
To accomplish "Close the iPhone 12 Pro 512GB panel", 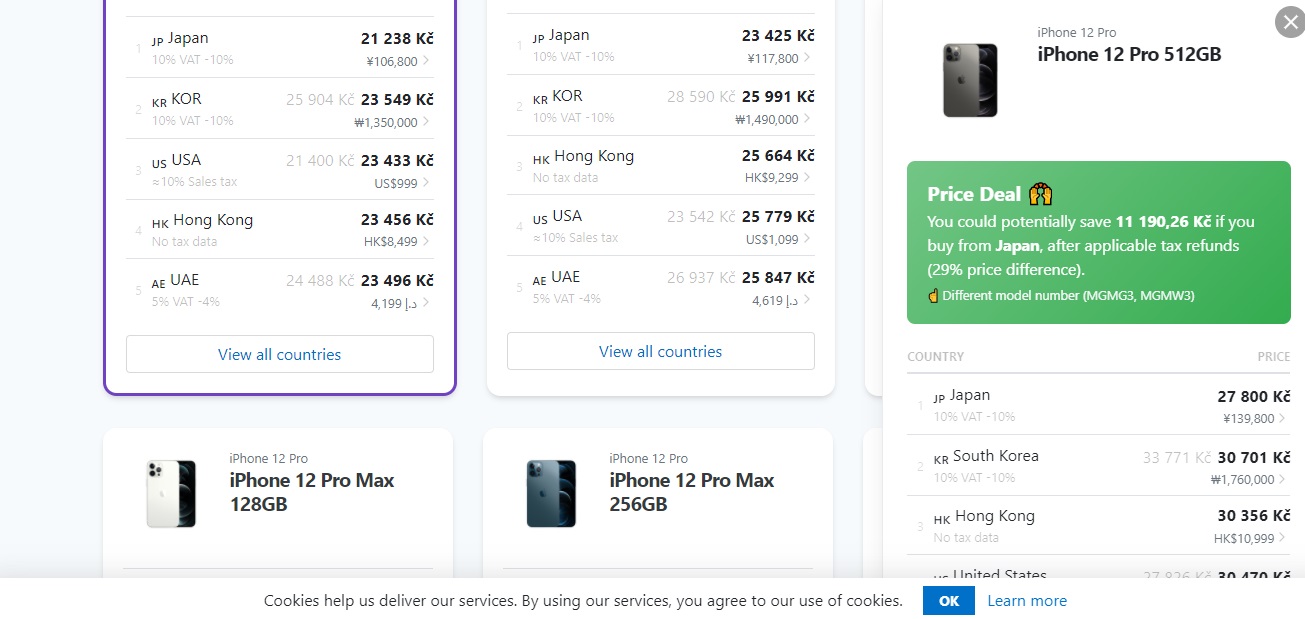I will pos(1289,22).
